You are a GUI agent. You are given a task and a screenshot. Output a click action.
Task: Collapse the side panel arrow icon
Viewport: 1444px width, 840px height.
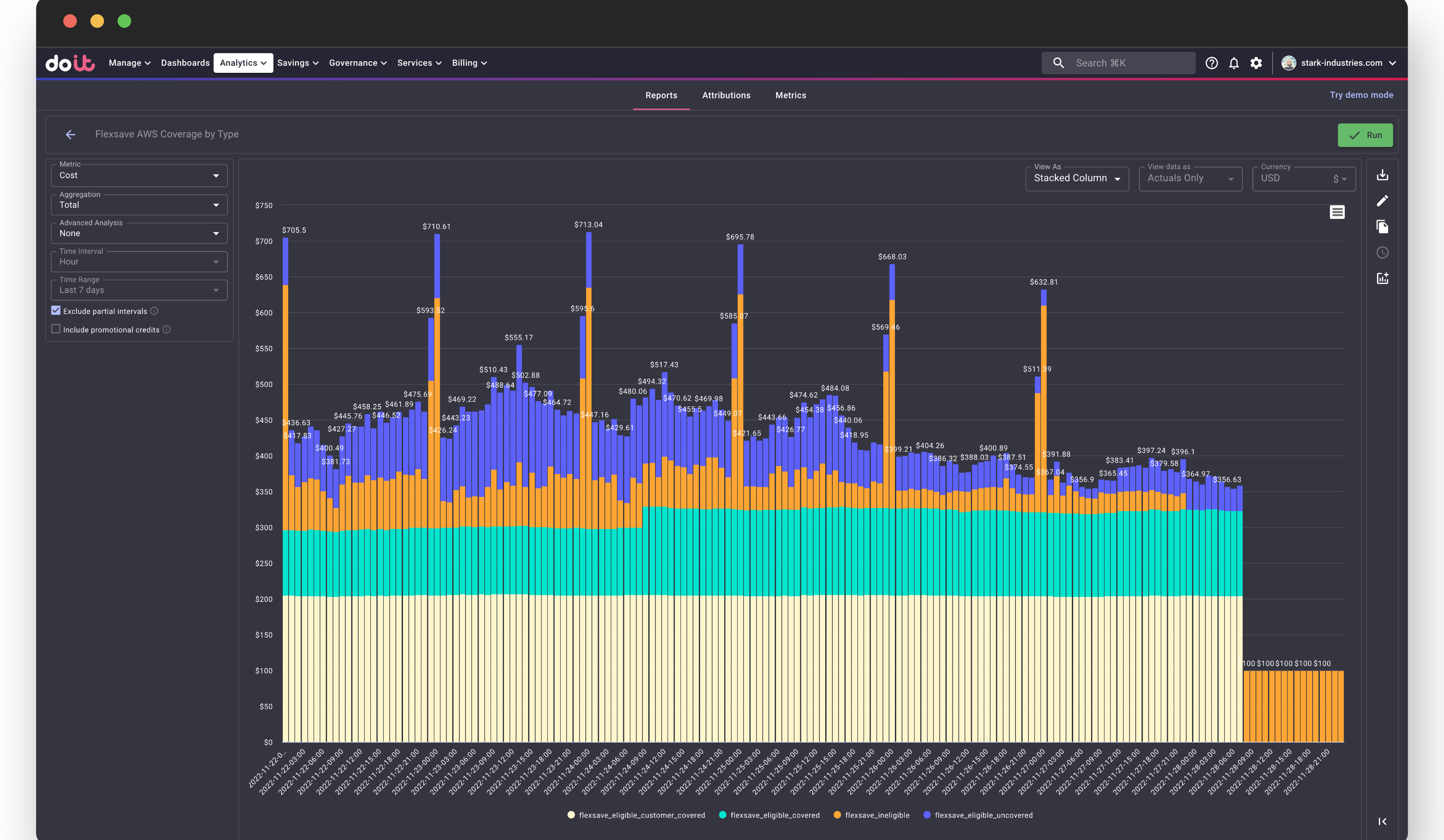pos(1382,821)
